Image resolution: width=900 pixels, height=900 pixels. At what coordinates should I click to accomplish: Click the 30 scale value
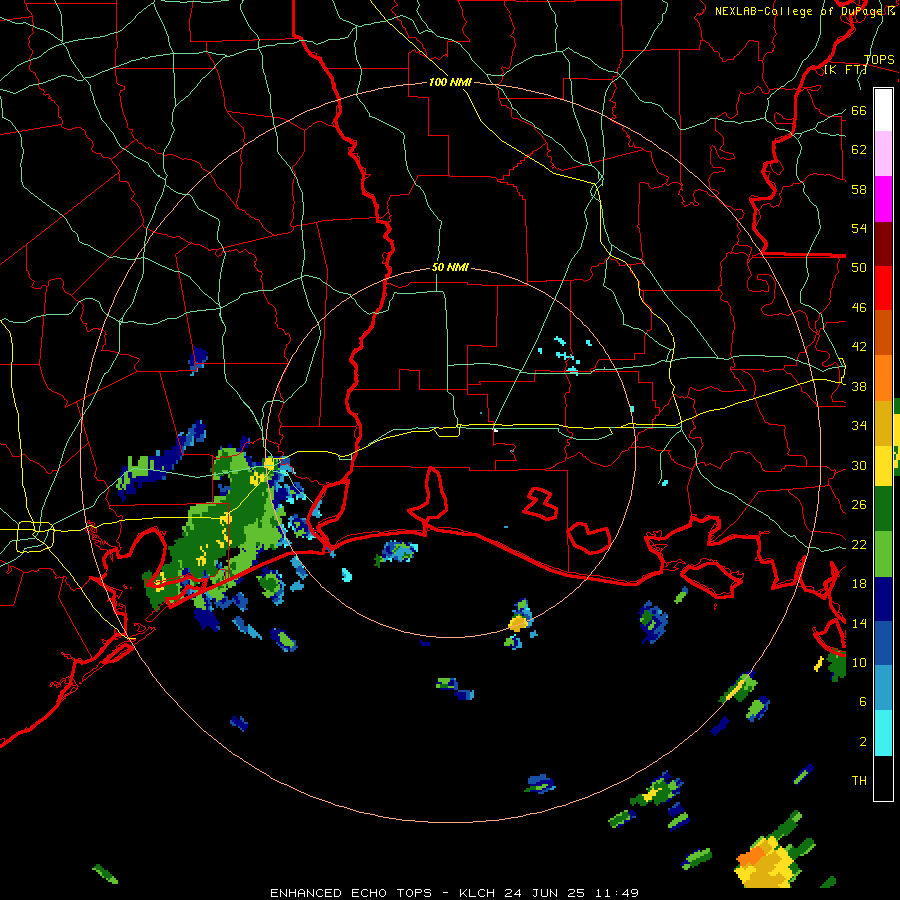click(859, 465)
